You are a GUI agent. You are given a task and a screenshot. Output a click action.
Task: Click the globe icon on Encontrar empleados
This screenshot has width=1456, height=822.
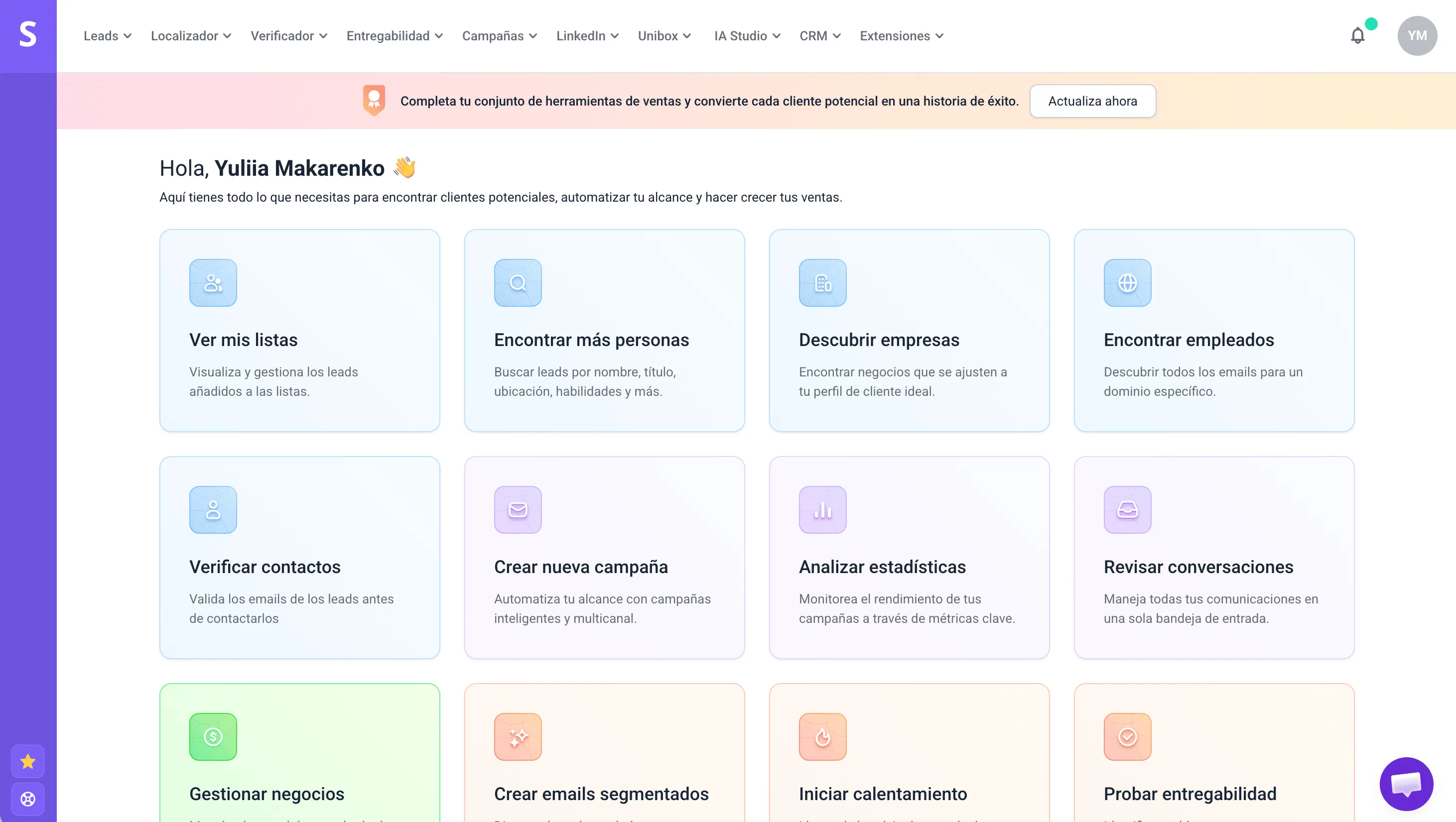tap(1127, 283)
